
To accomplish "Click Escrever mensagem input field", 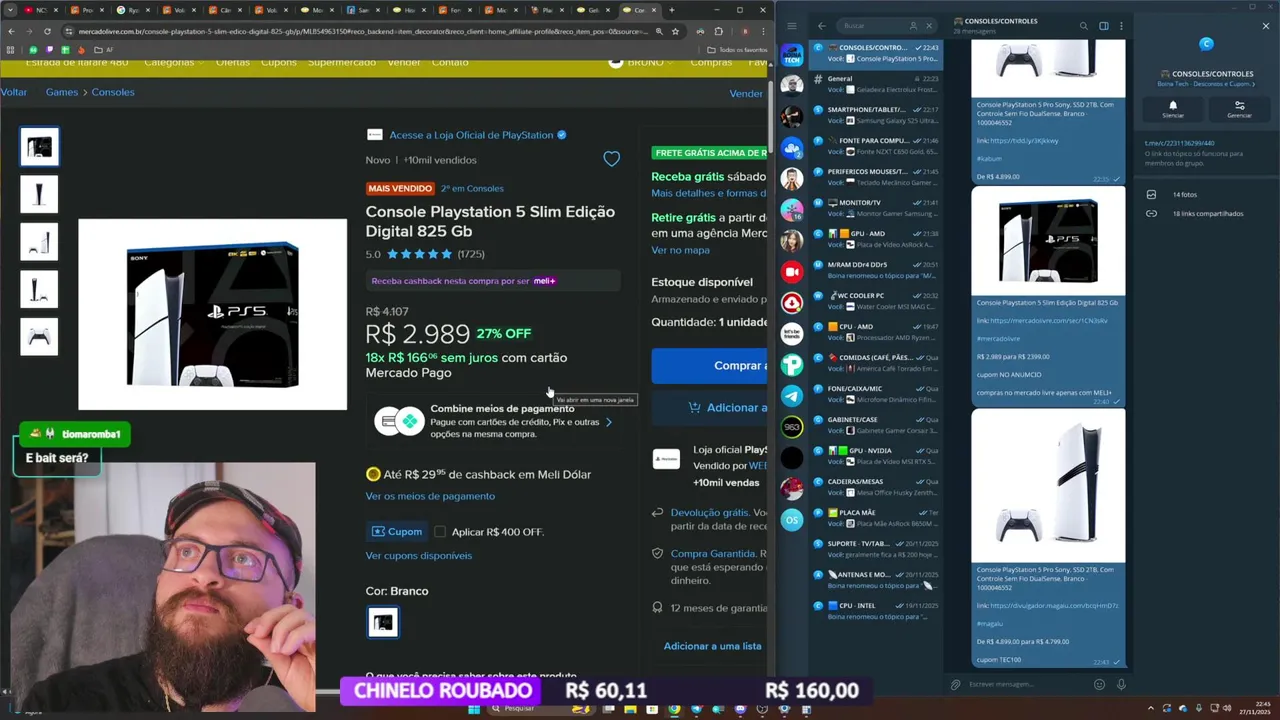I will (x=1026, y=685).
